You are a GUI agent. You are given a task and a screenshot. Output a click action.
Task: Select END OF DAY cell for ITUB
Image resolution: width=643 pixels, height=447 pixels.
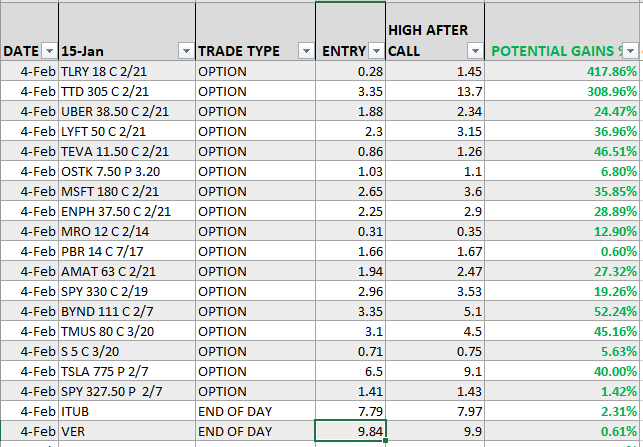[255, 411]
